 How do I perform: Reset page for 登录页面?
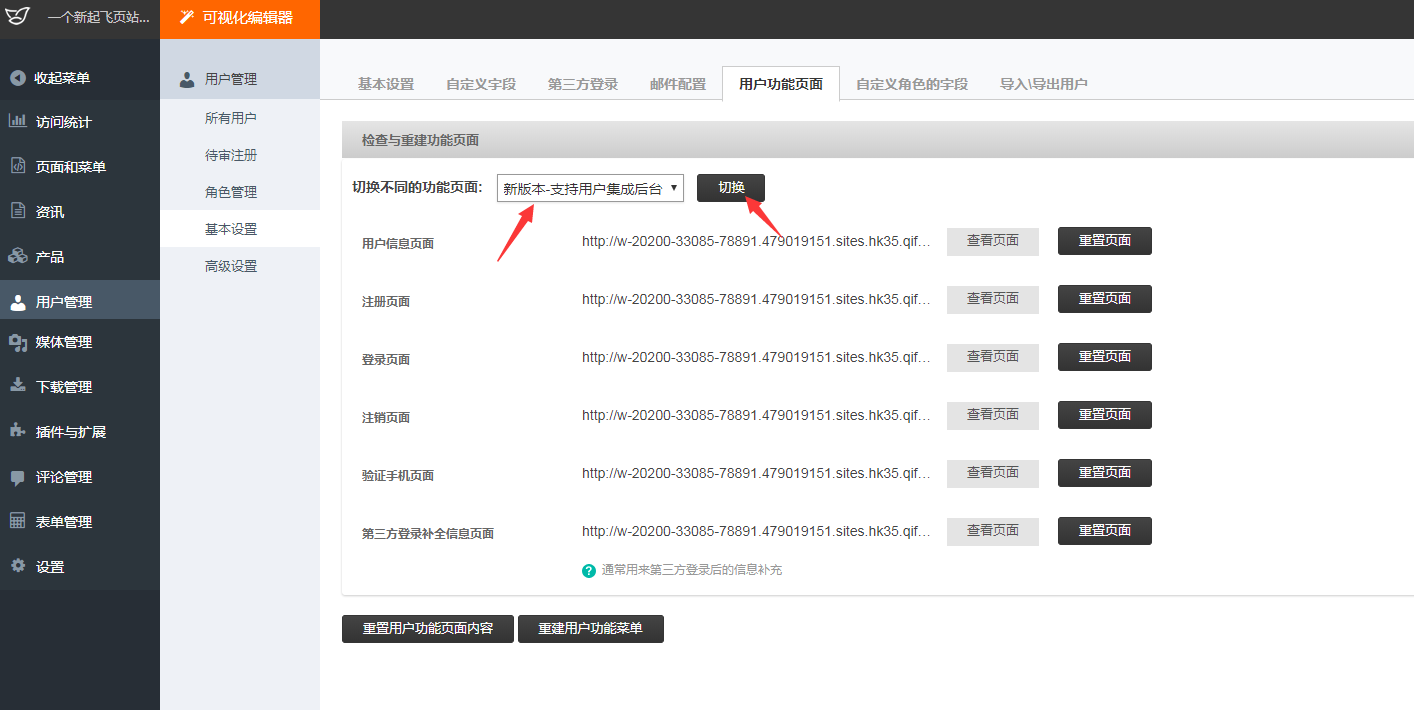coord(1105,357)
